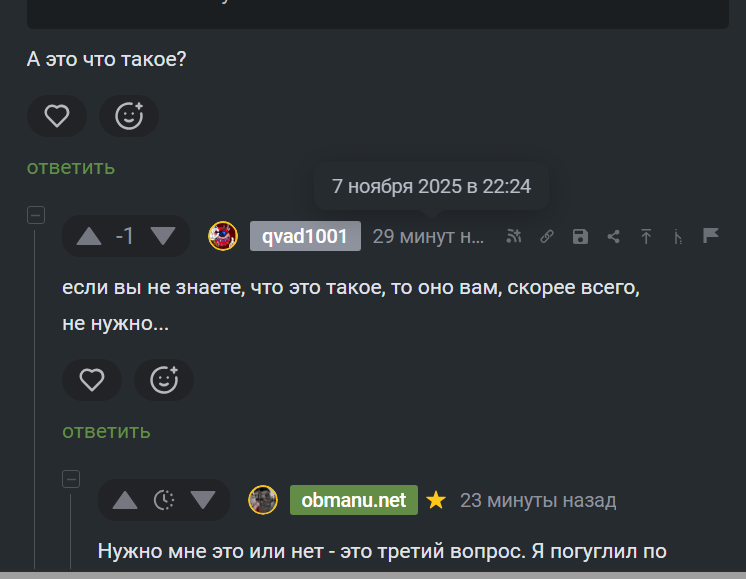This screenshot has height=579, width=746.
Task: Click obmanu.net's avatar picture
Action: [263, 500]
